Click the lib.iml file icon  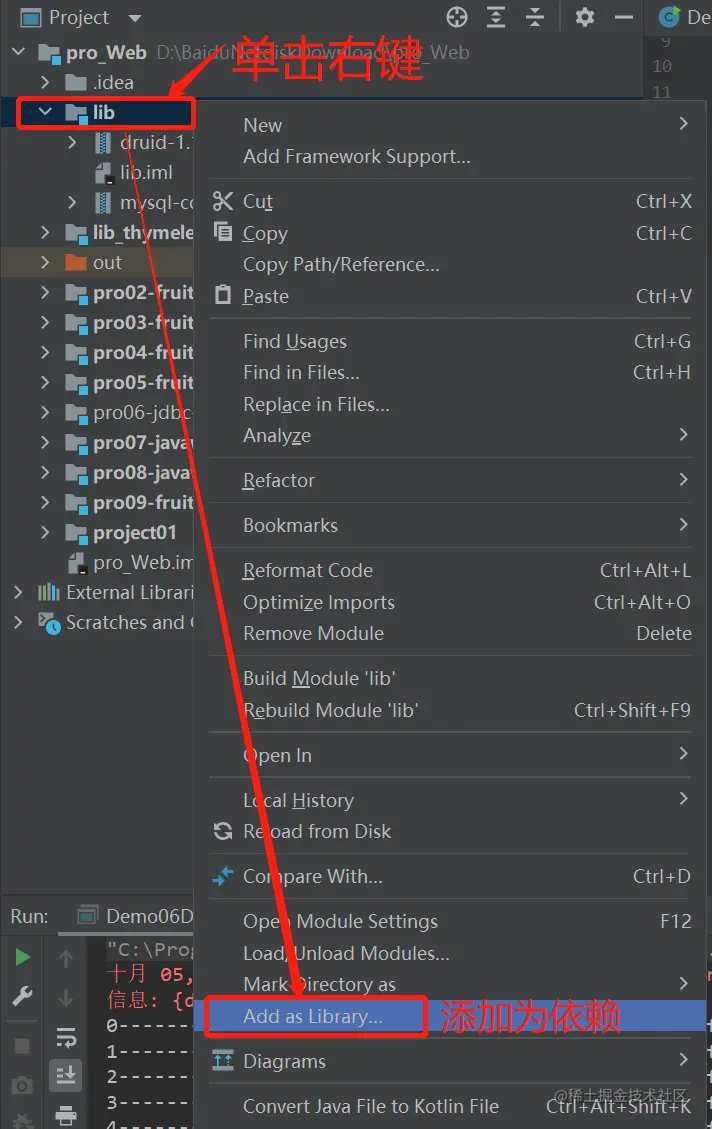click(104, 173)
